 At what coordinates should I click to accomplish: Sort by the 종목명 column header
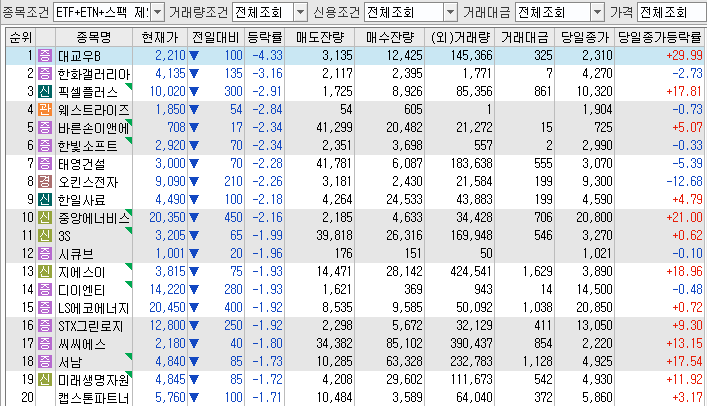pyautogui.click(x=94, y=37)
